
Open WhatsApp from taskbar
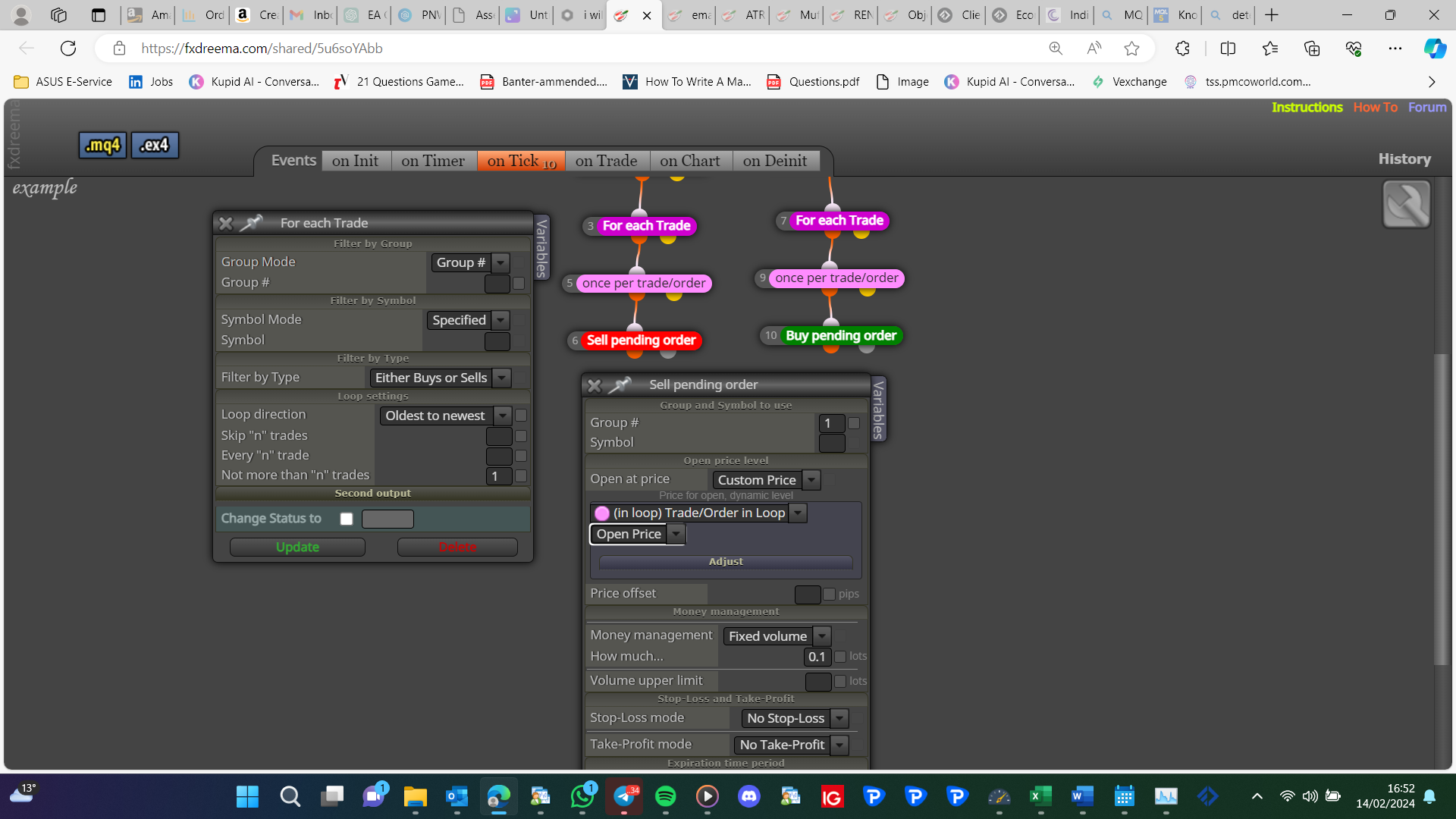[x=582, y=796]
